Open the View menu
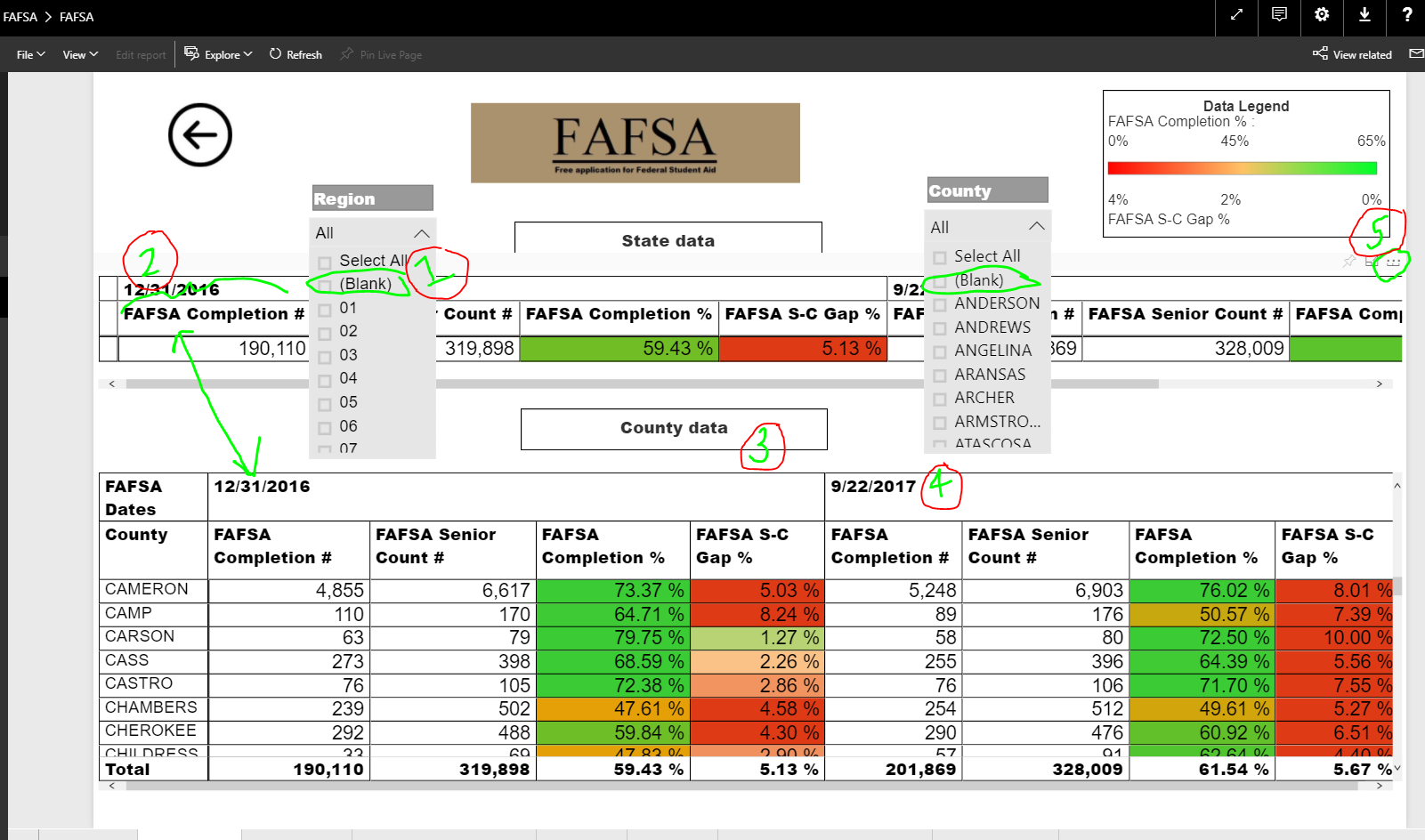1425x840 pixels. [80, 54]
